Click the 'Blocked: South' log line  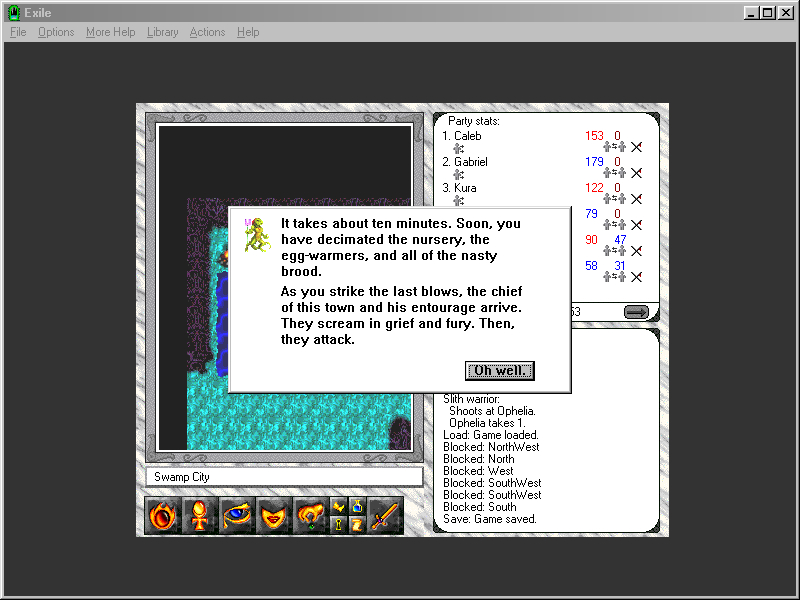[480, 507]
